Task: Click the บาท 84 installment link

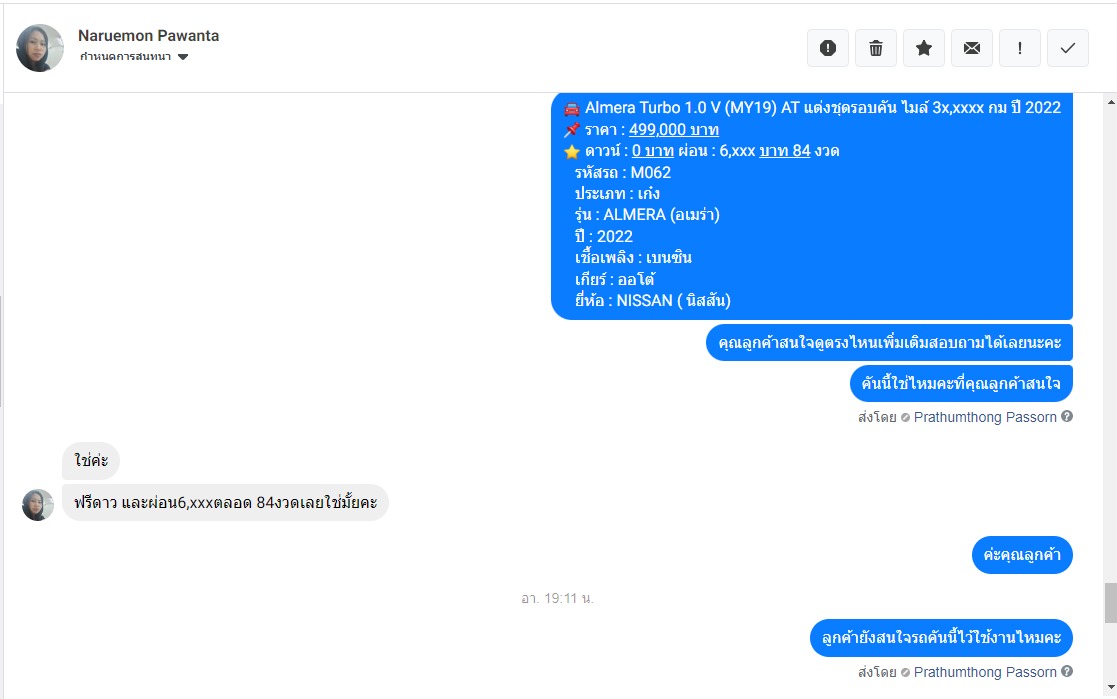Action: [784, 151]
